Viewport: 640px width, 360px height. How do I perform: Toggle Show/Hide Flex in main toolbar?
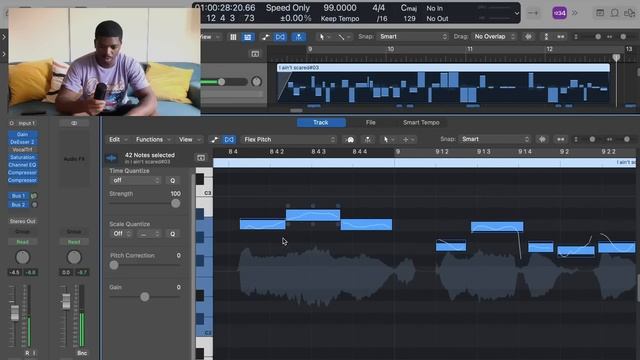point(280,37)
